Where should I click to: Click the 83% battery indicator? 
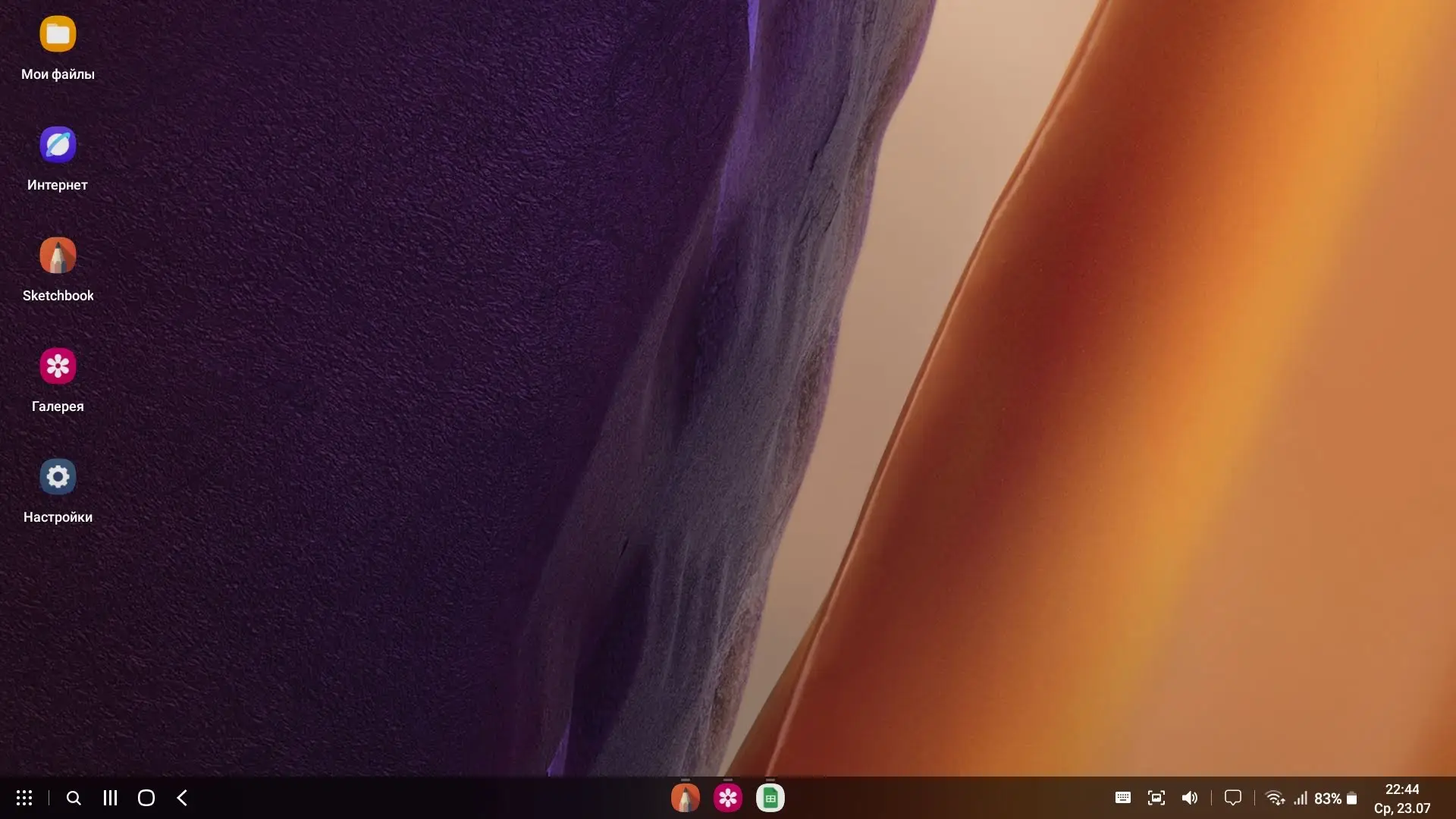click(x=1335, y=799)
